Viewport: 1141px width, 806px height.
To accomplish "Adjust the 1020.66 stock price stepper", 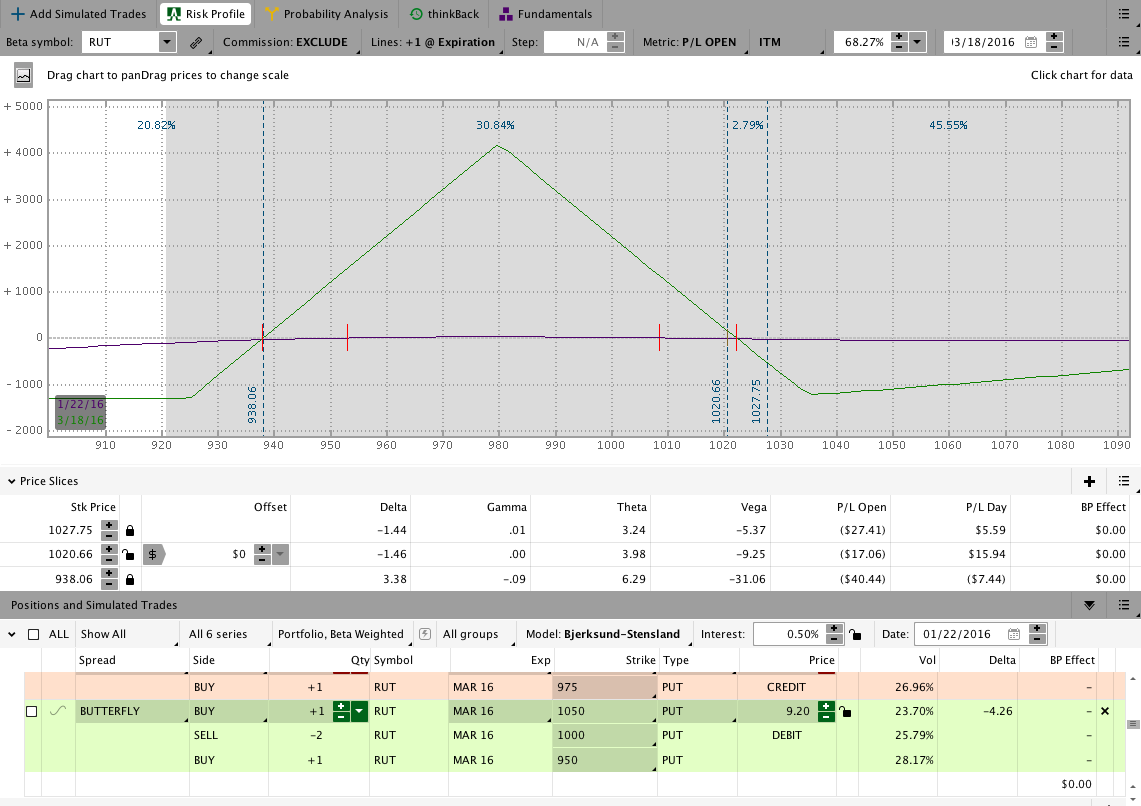I will pyautogui.click(x=109, y=554).
